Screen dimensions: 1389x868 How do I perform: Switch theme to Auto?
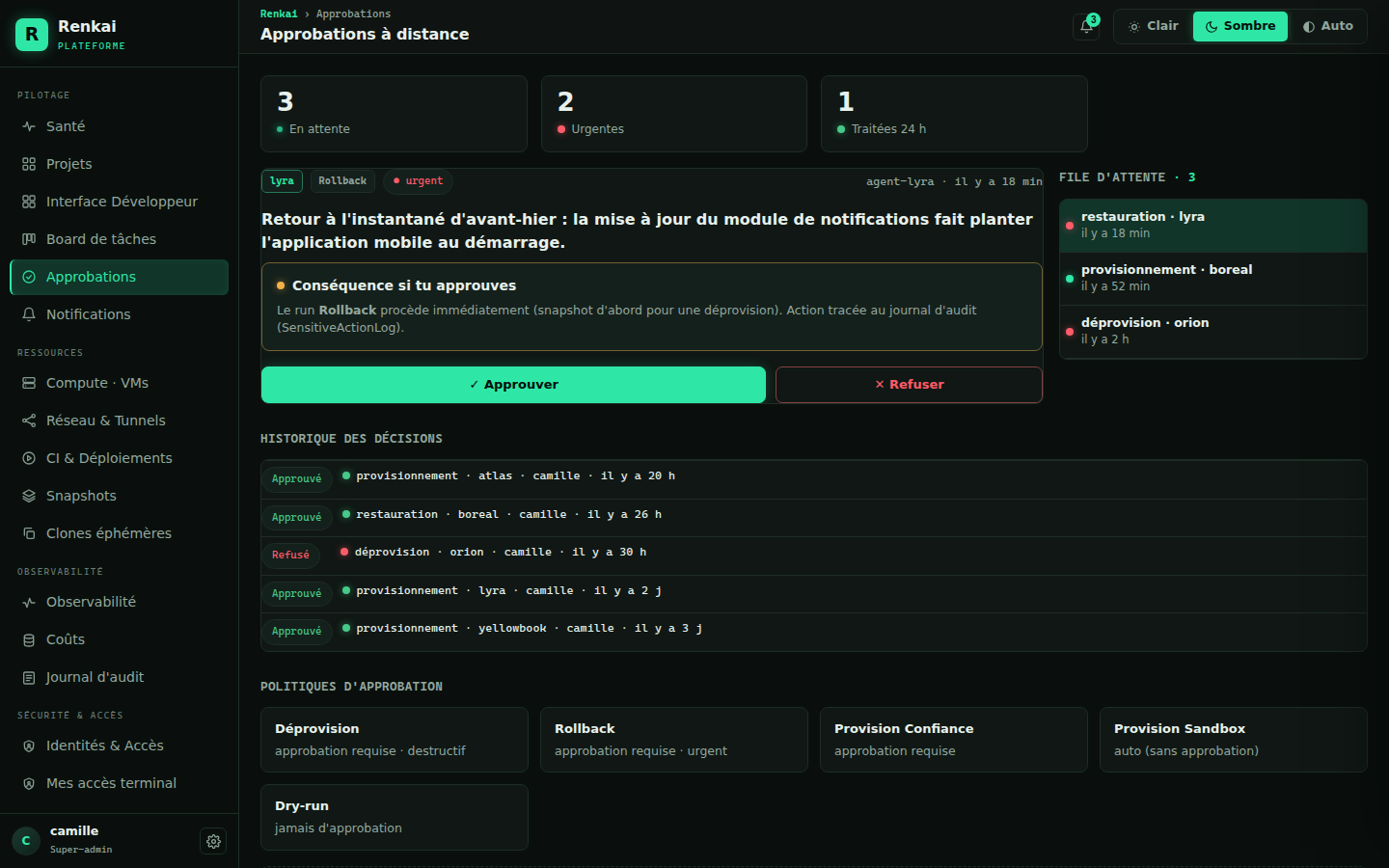click(1327, 26)
